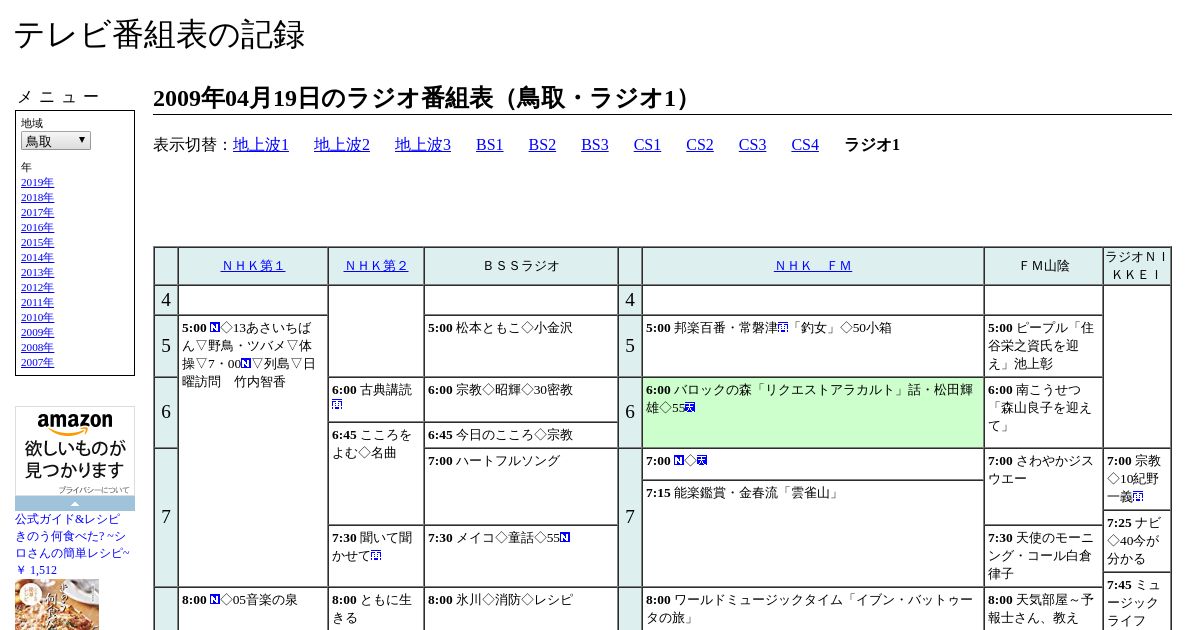View the 2008年 year link
Screen dimensions: 1200x630
pyautogui.click(x=37, y=347)
